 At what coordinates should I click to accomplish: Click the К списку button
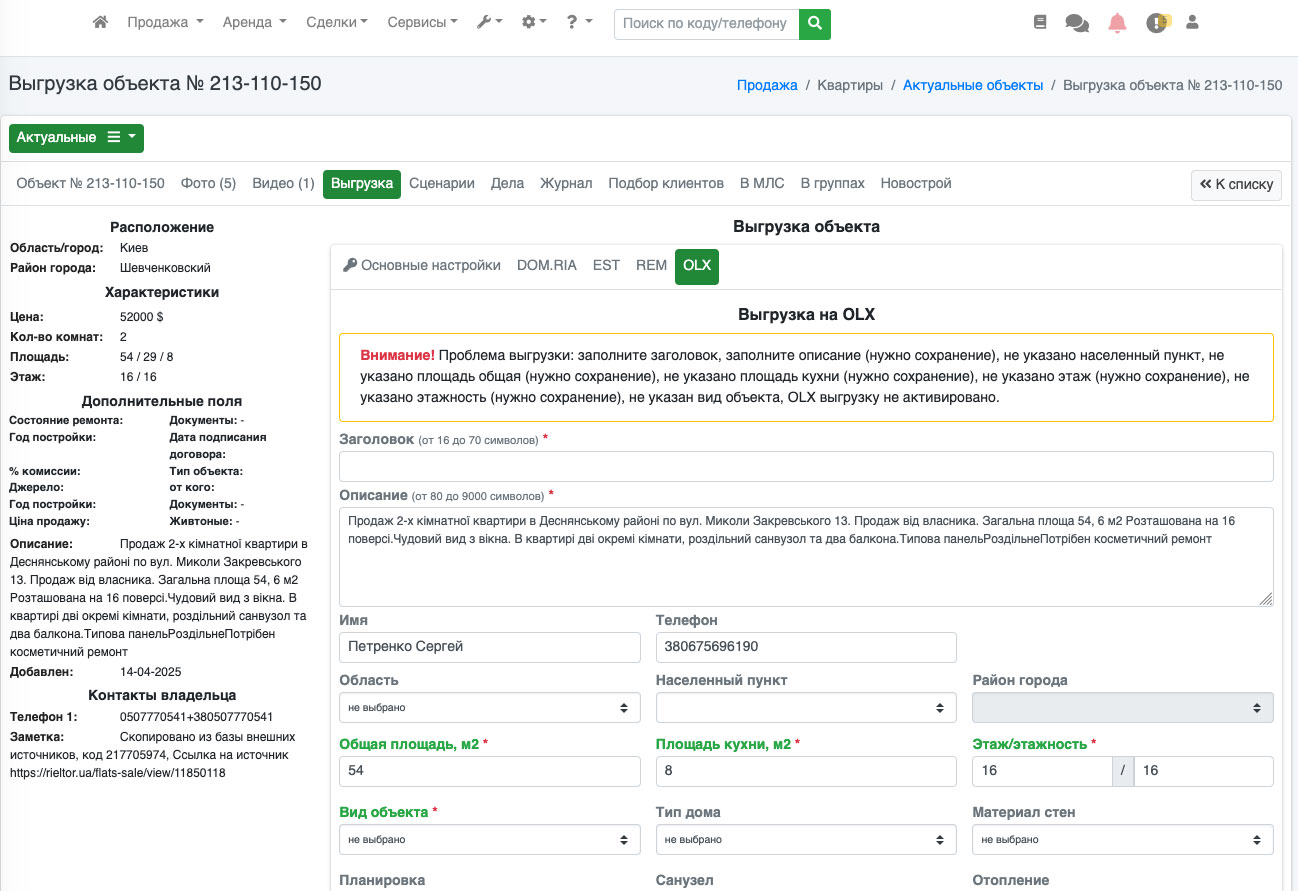click(x=1236, y=185)
